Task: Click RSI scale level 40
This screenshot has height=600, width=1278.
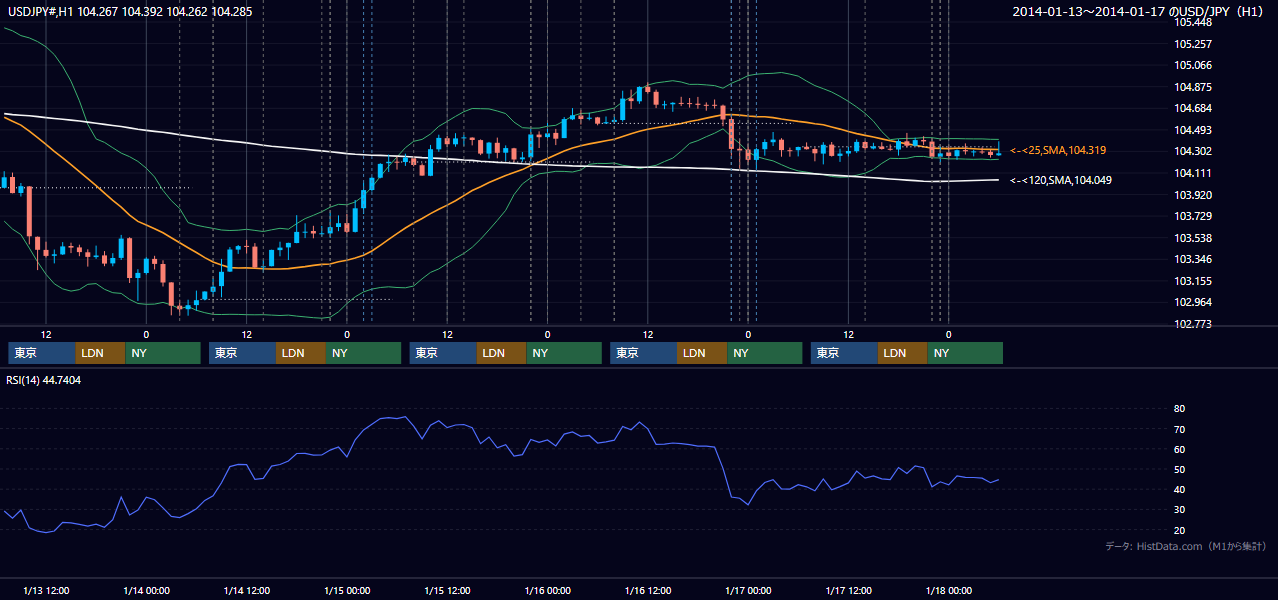Action: click(x=1179, y=489)
